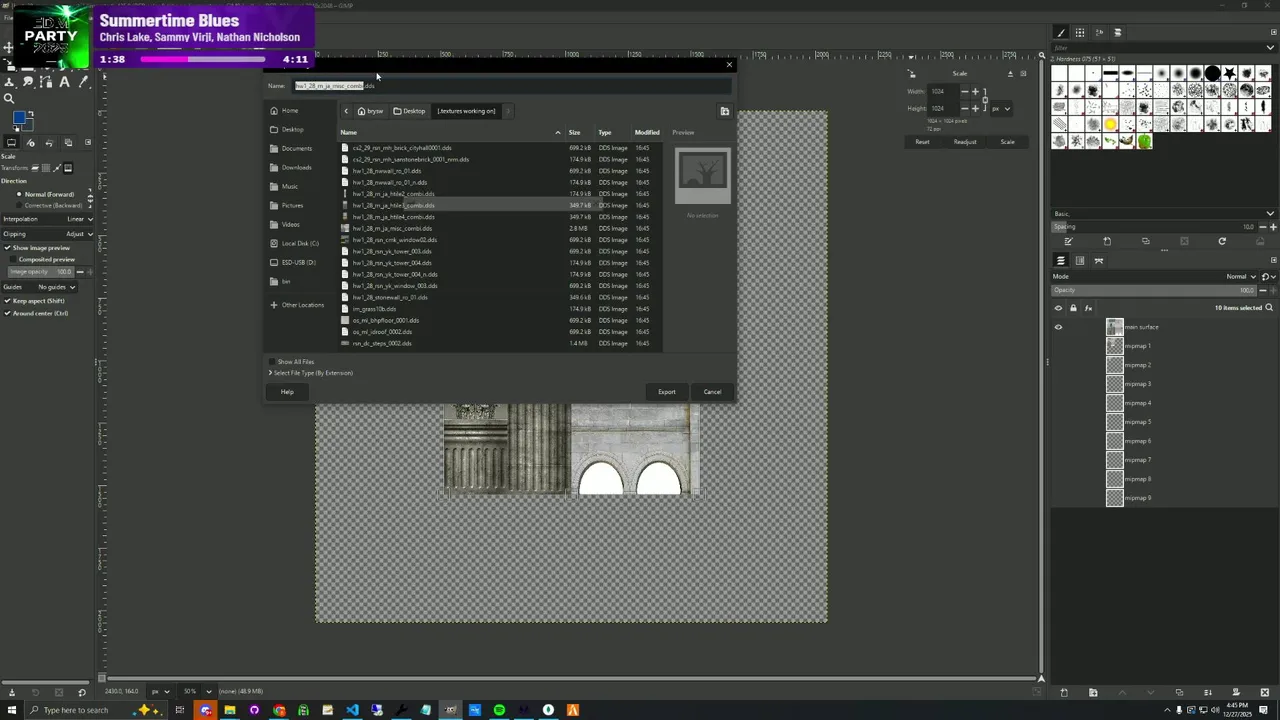
Task: Select the green pepper brush
Action: [x=1144, y=141]
